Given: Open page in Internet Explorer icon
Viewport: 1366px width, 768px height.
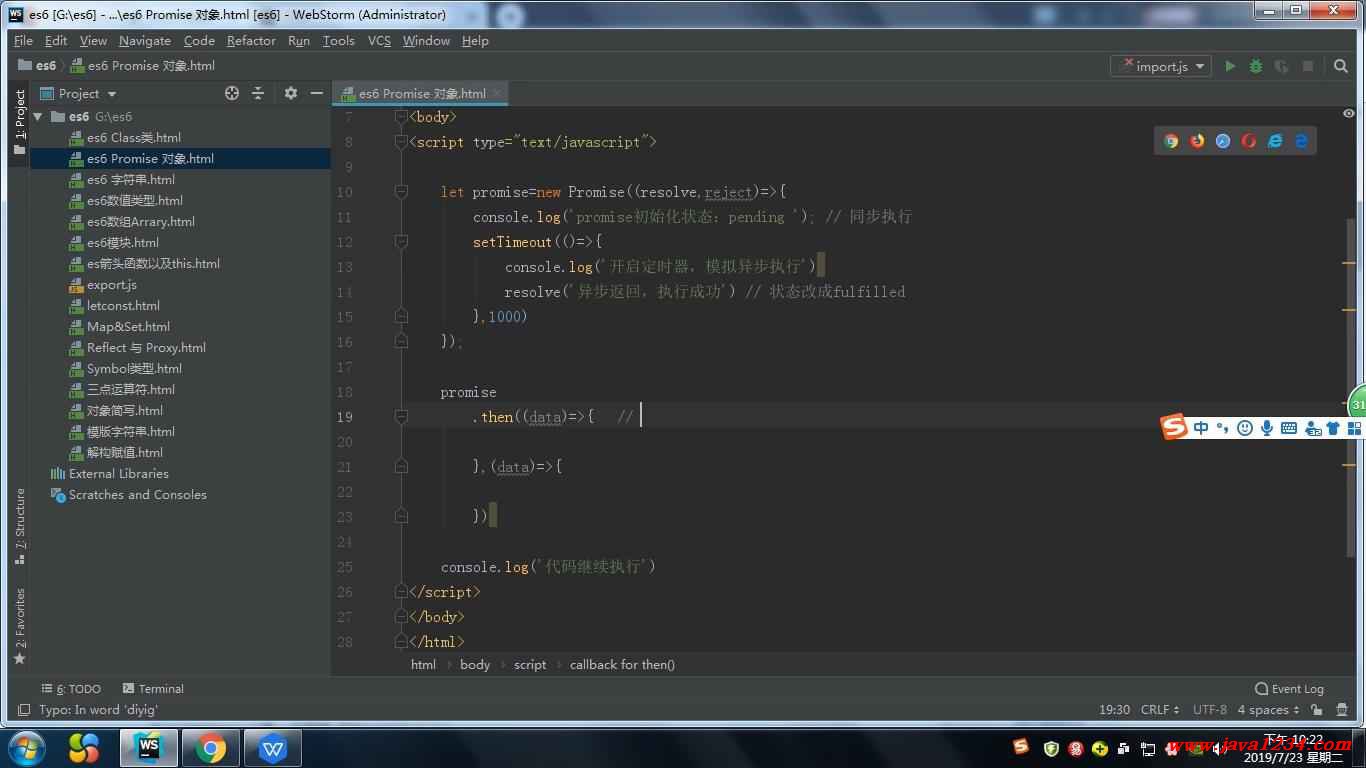Looking at the screenshot, I should 1275,141.
